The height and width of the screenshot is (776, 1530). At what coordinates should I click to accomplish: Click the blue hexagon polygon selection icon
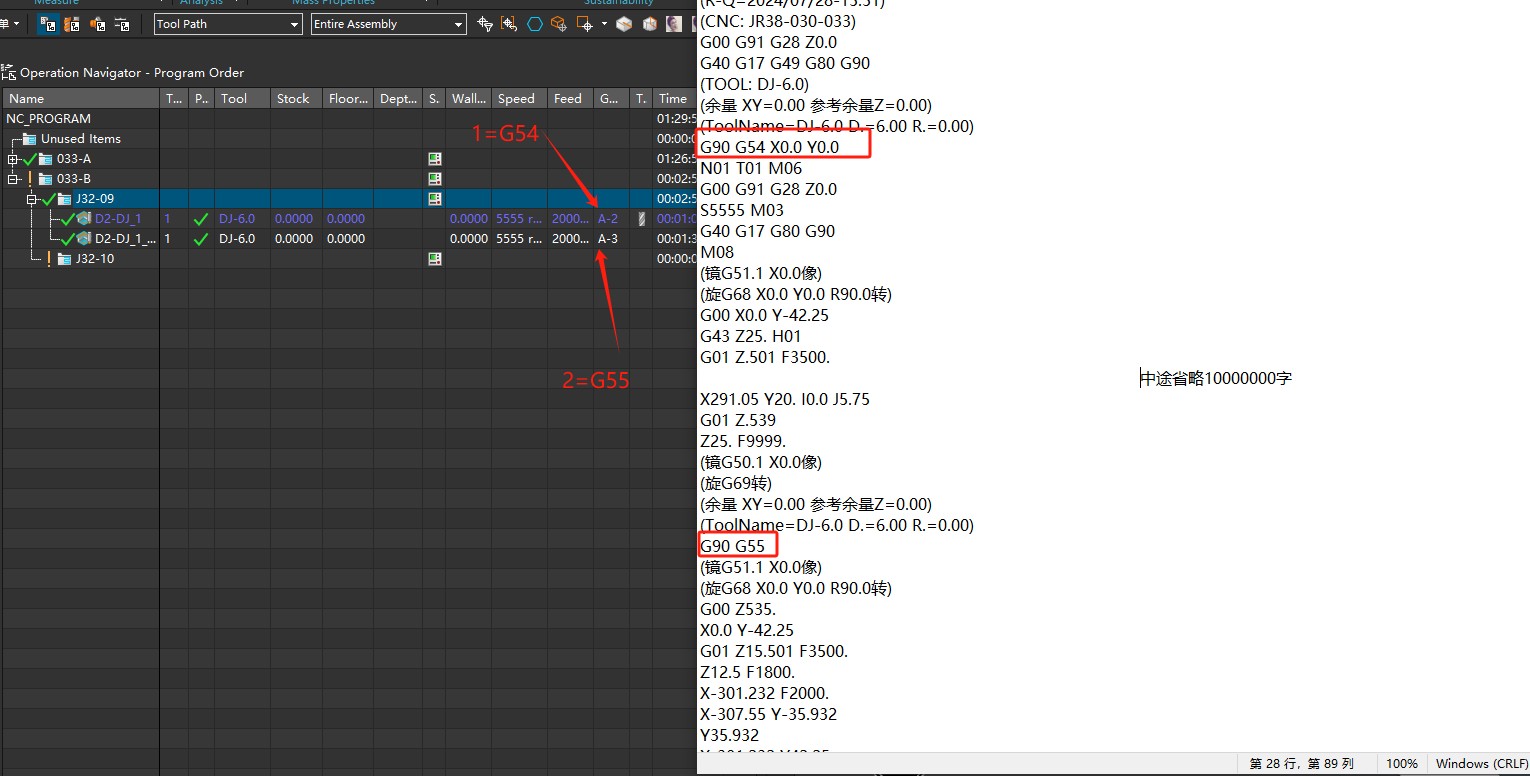535,24
